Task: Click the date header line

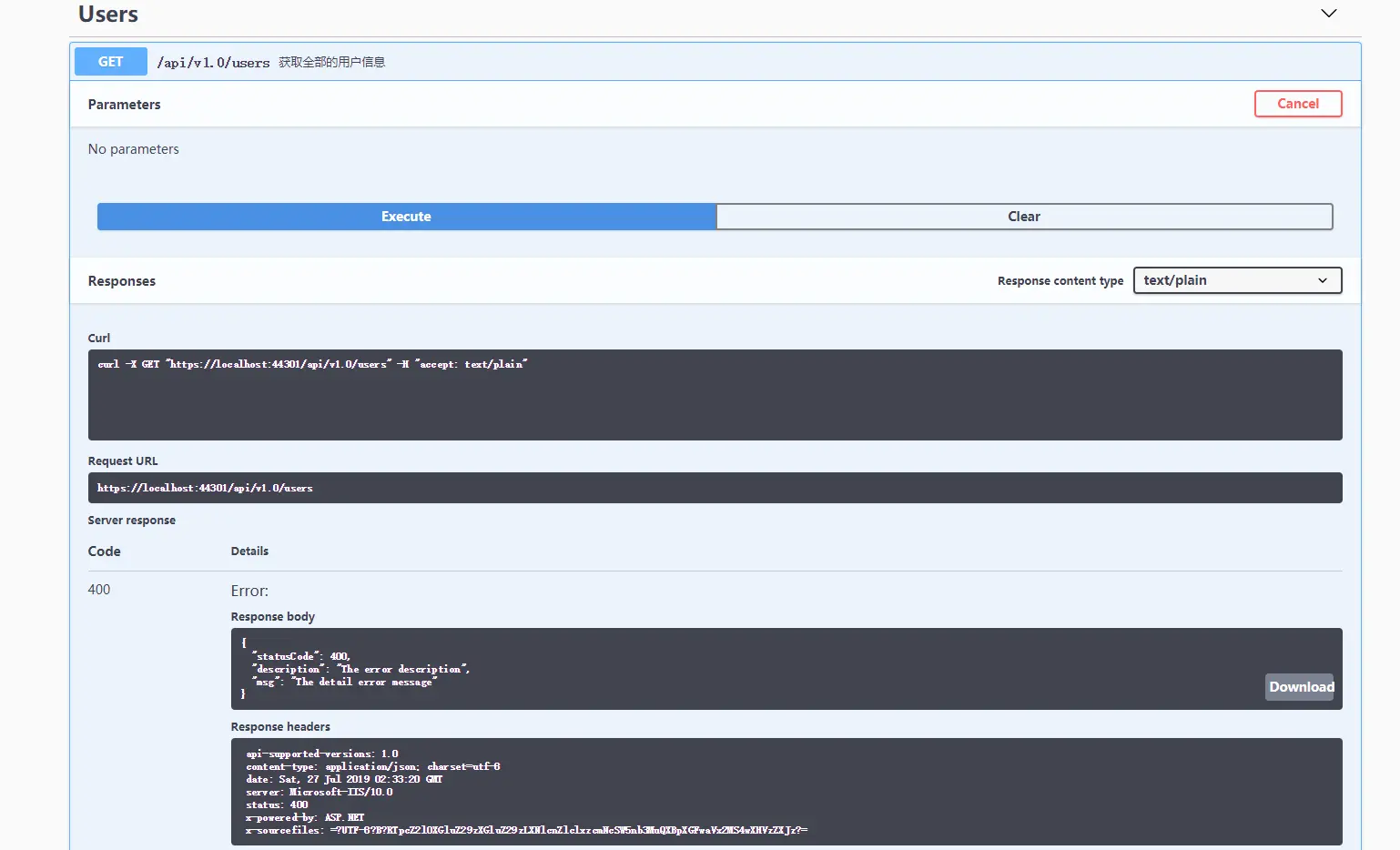Action: pos(344,779)
